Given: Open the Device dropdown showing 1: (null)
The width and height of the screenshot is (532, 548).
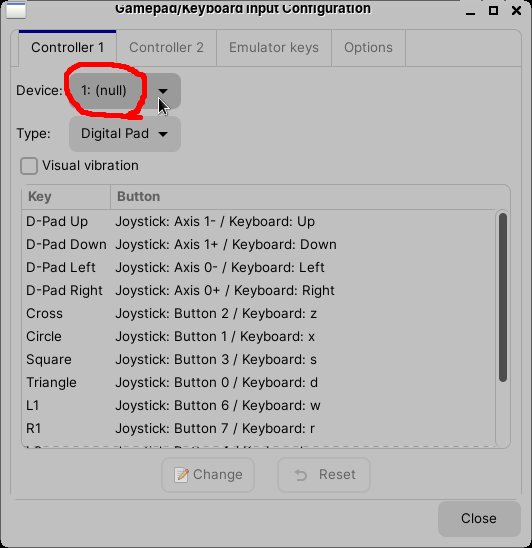Looking at the screenshot, I should [x=125, y=91].
